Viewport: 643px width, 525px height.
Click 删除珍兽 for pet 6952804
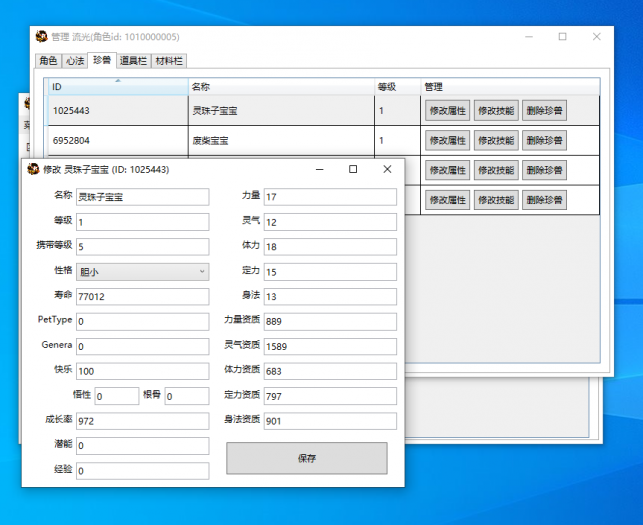click(544, 140)
